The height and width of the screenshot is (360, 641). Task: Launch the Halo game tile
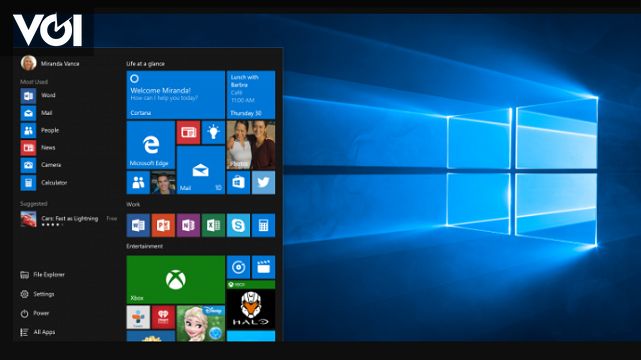tap(251, 305)
